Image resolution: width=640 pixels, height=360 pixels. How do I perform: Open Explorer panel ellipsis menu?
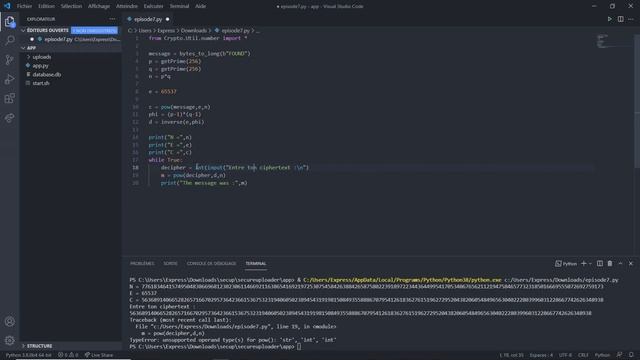(x=112, y=19)
